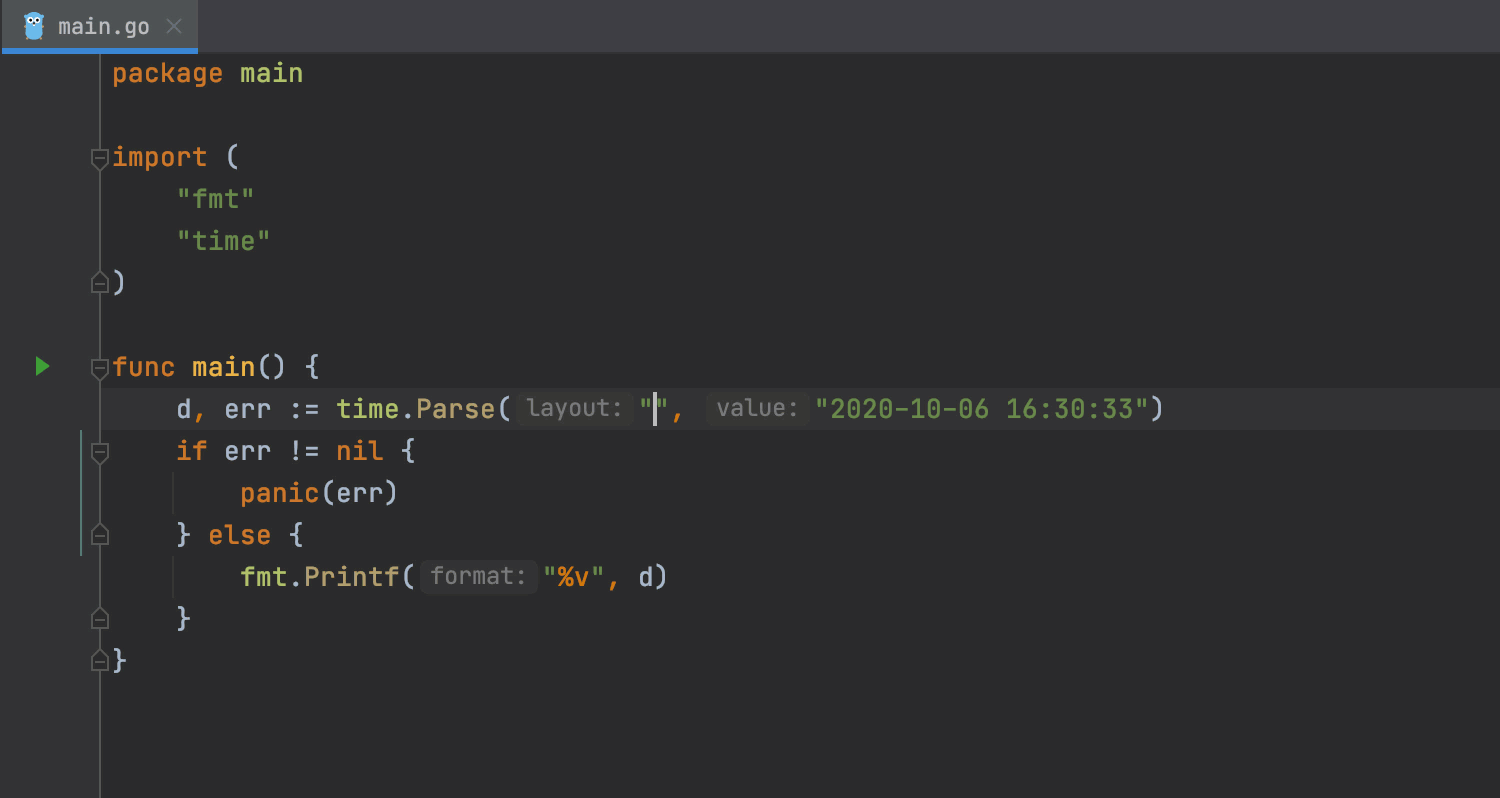The width and height of the screenshot is (1500, 798).
Task: Click the Go gopher icon on main.go tab
Action: click(34, 26)
